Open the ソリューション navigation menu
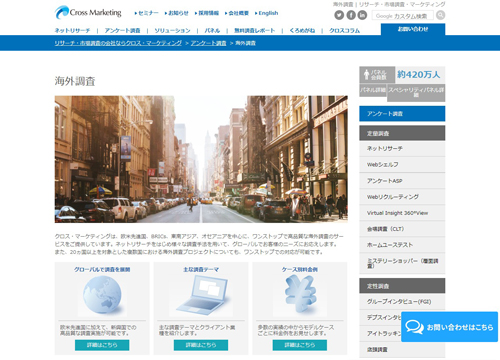Image resolution: width=500 pixels, height=360 pixels. 172,30
